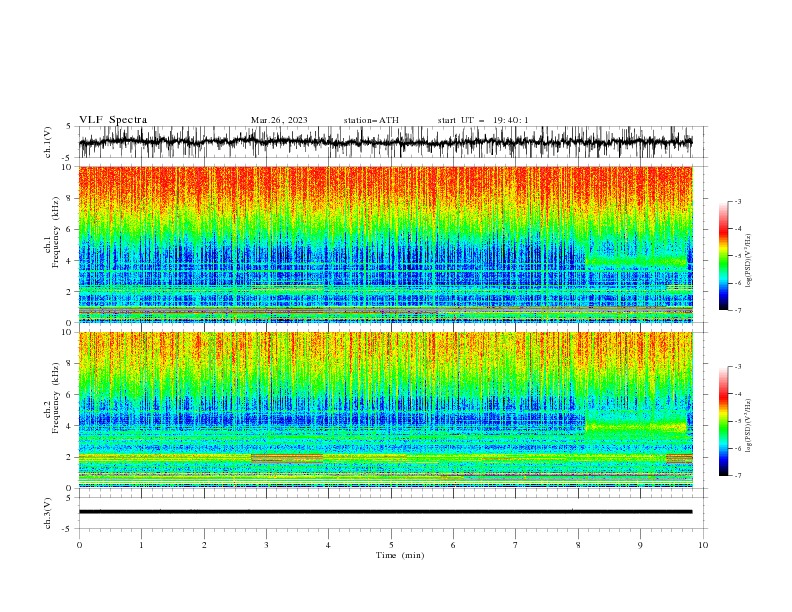The height and width of the screenshot is (612, 792).
Task: Click the "-7" tick on ch.2 color bar
Action: [738, 476]
